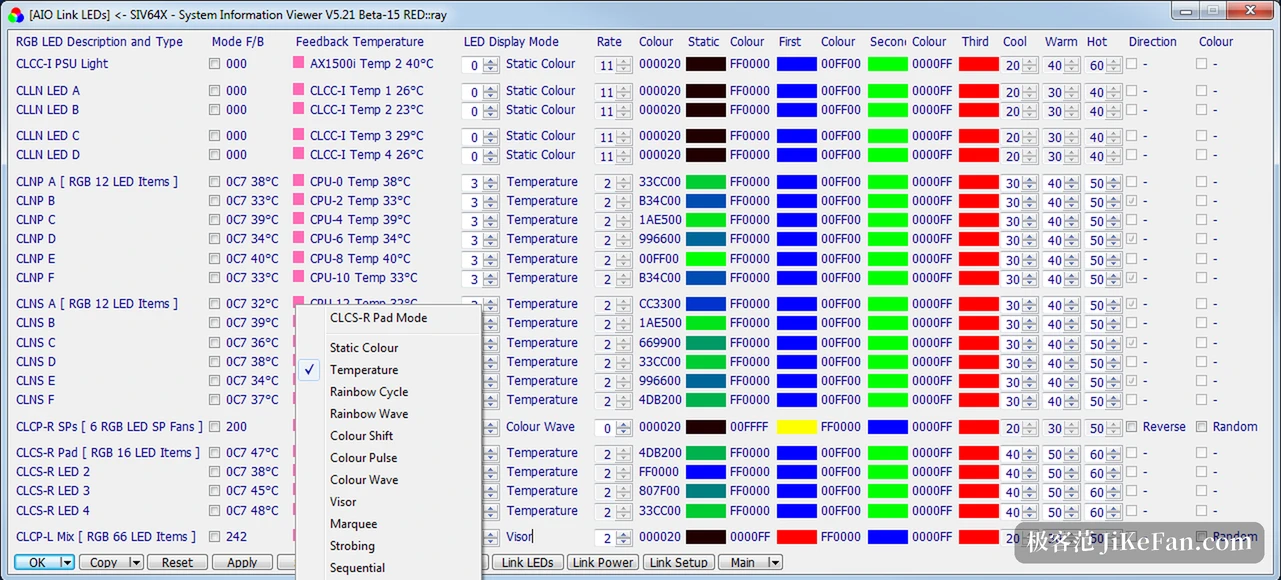Open the dropdown arrow on the Copy button

[x=135, y=563]
